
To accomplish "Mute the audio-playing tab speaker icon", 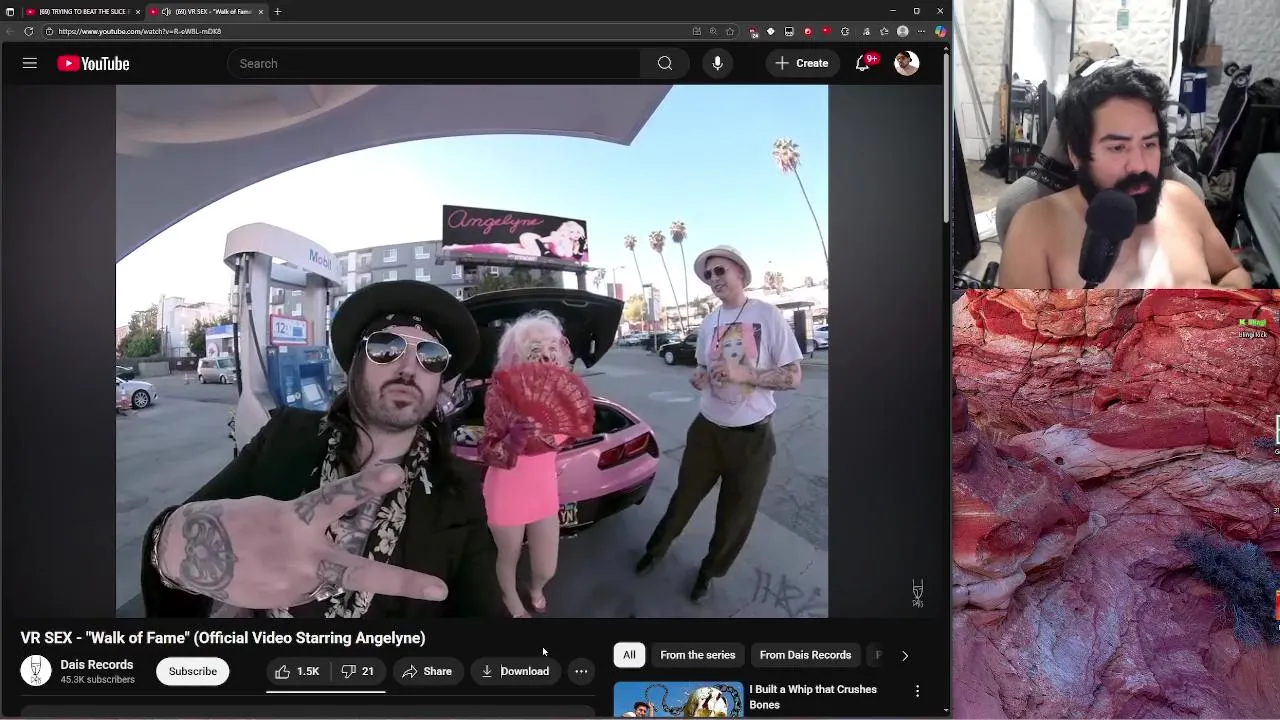I will [x=166, y=11].
